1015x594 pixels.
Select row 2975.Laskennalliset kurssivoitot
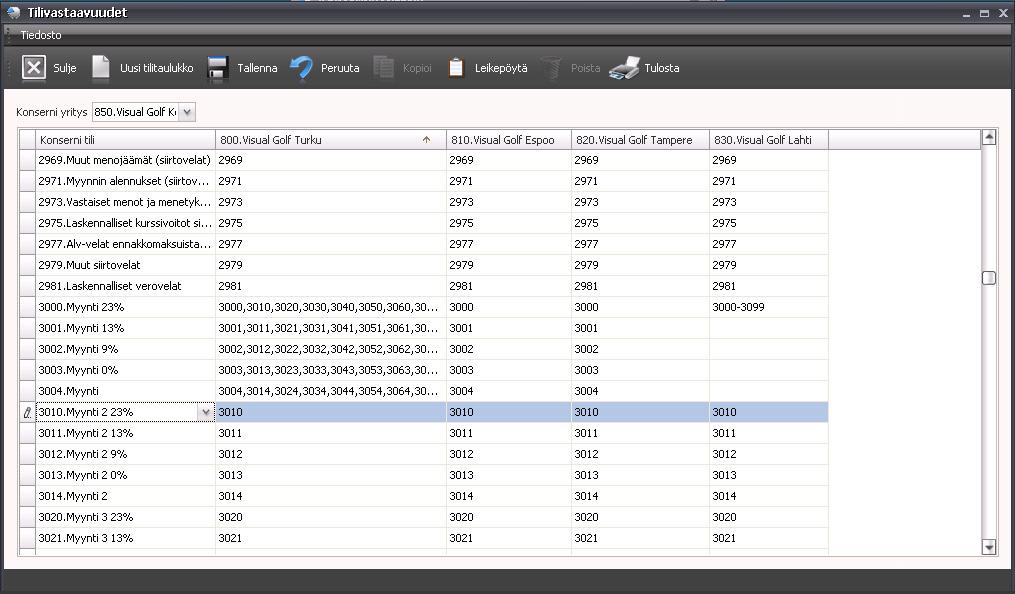pos(423,223)
